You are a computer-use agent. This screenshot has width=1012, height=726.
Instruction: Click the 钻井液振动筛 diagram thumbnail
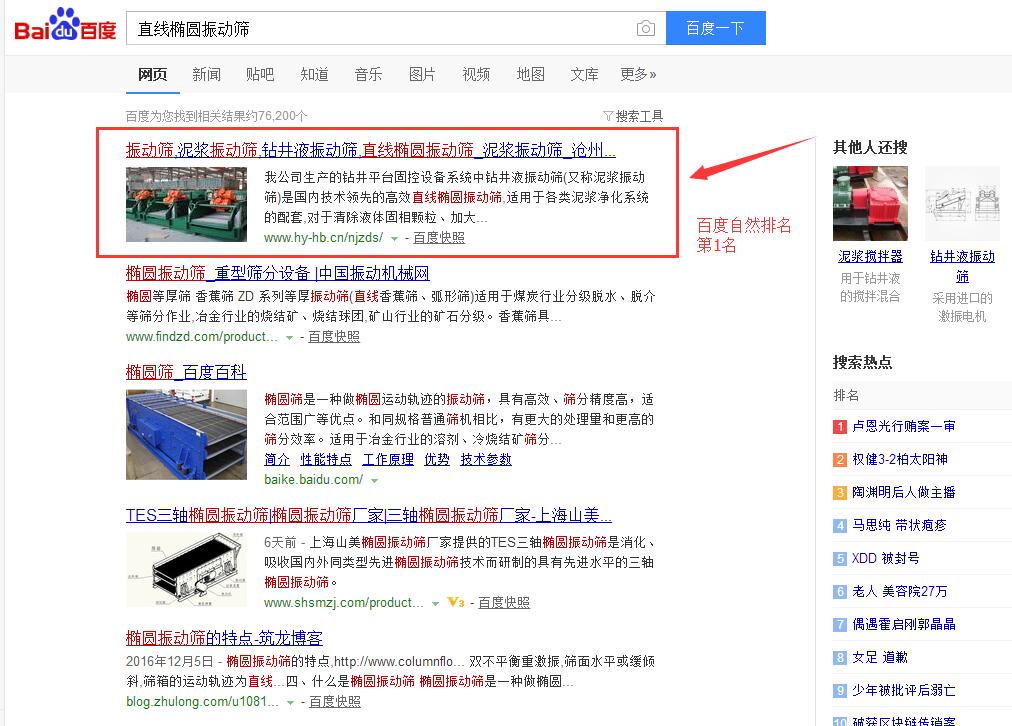962,204
